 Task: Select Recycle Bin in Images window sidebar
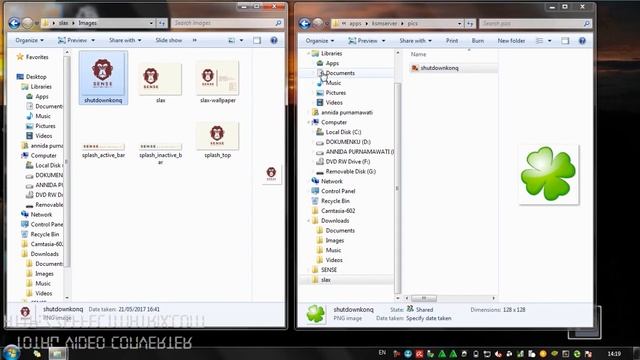coord(40,234)
